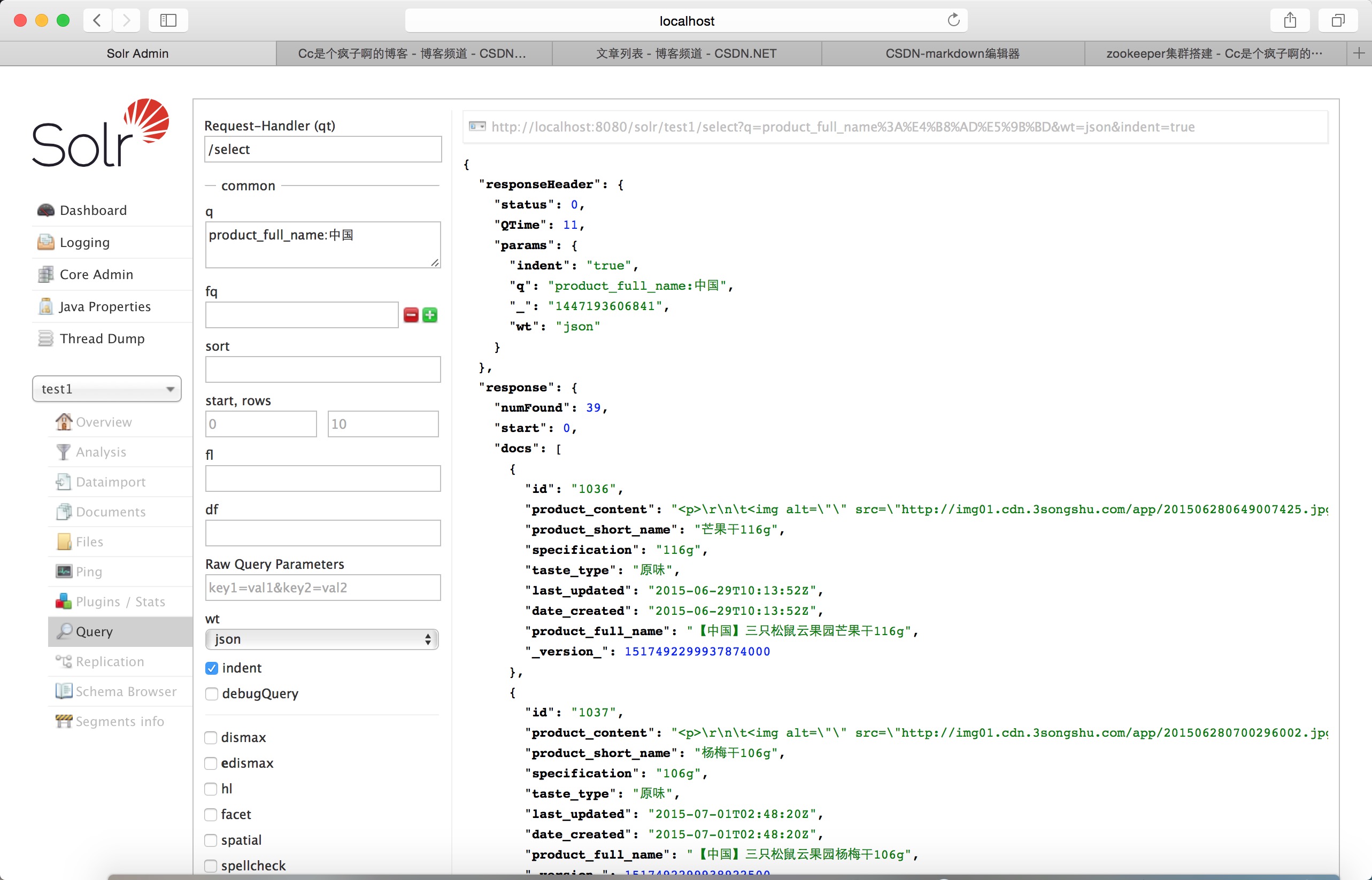Open the request URL link
Viewport: 1372px width, 880px height.
click(x=843, y=127)
